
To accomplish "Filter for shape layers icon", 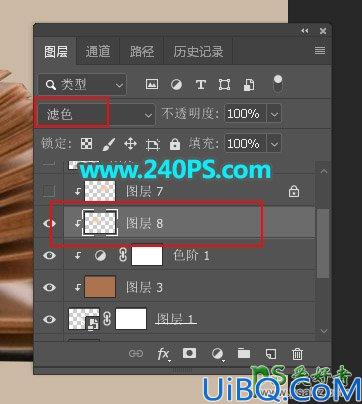I will pyautogui.click(x=224, y=85).
